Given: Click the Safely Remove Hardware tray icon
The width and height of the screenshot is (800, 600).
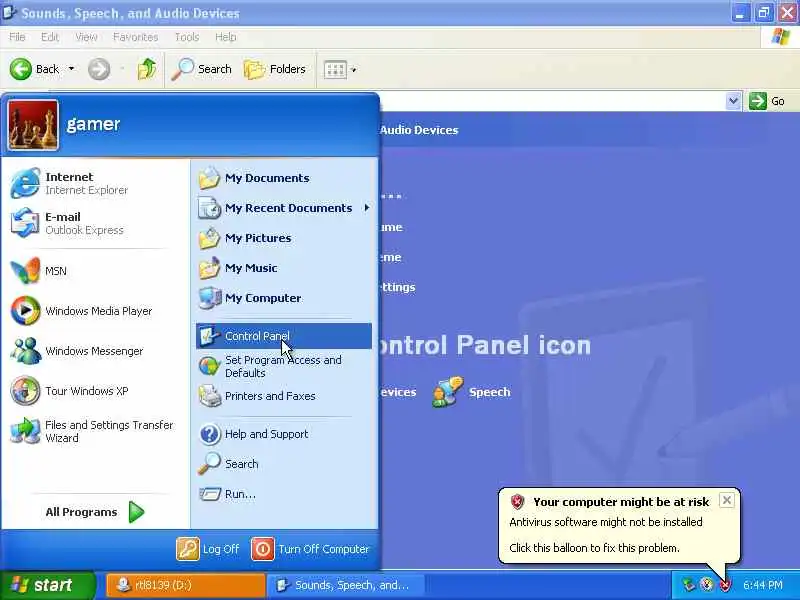Looking at the screenshot, I should [689, 585].
